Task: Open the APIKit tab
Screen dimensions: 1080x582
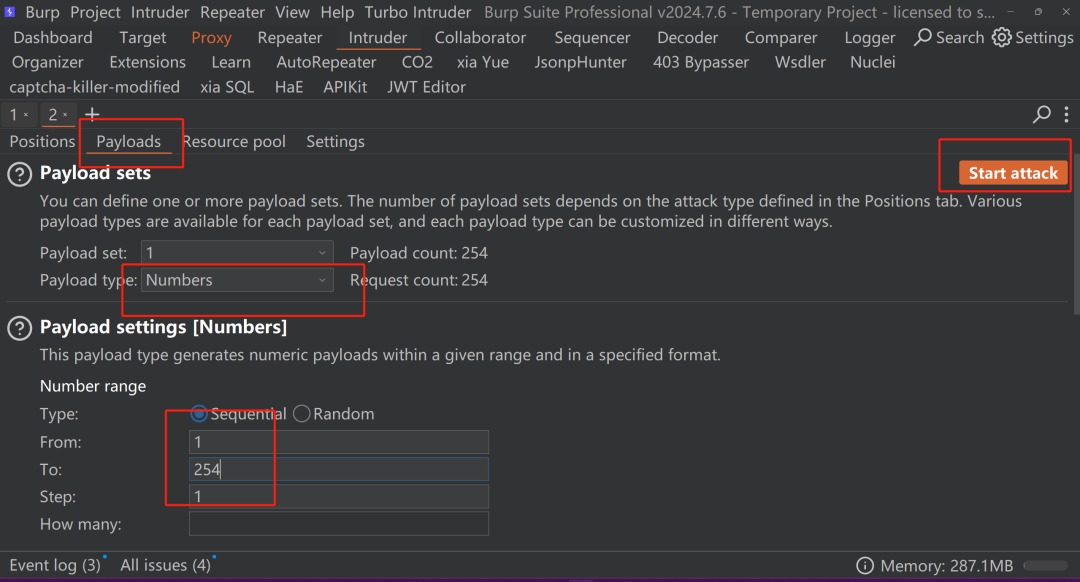Action: (x=344, y=87)
